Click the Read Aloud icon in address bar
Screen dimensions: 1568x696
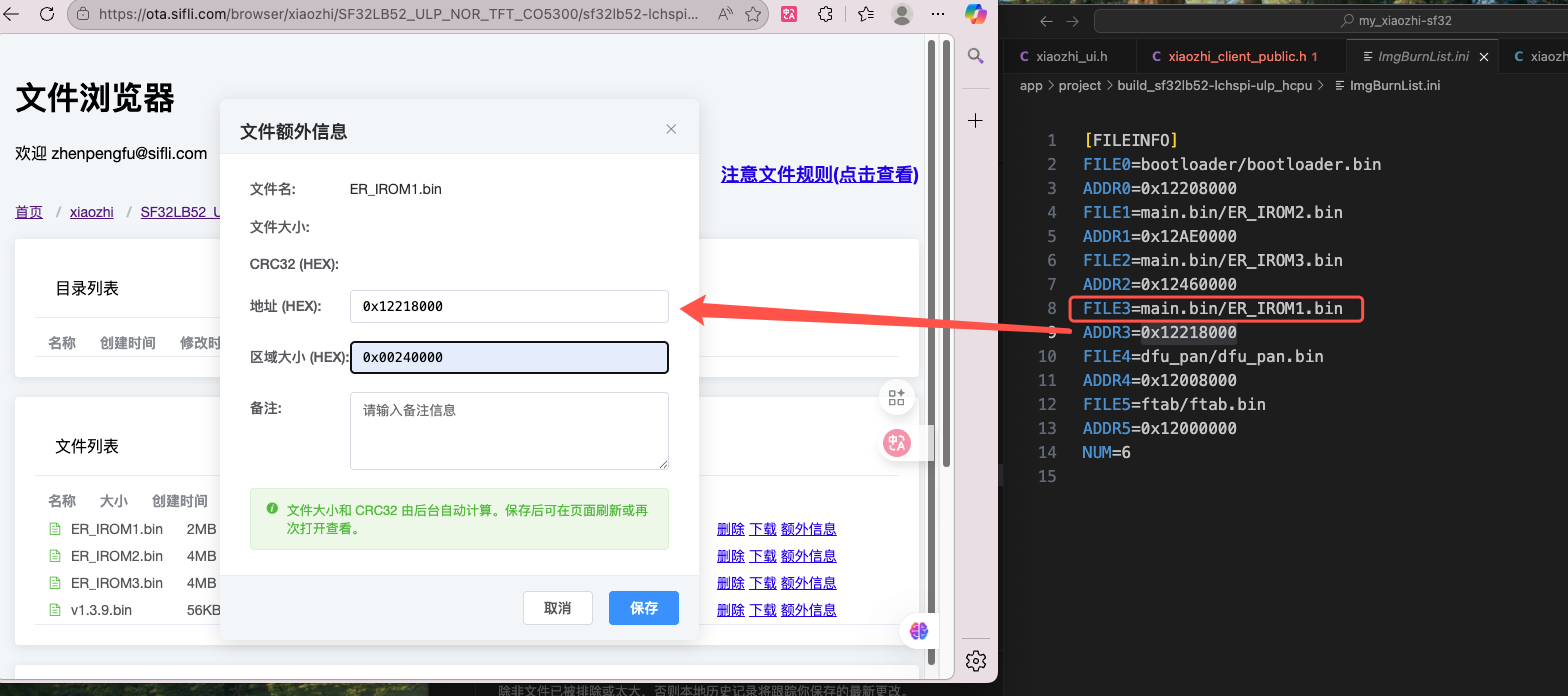click(x=725, y=15)
